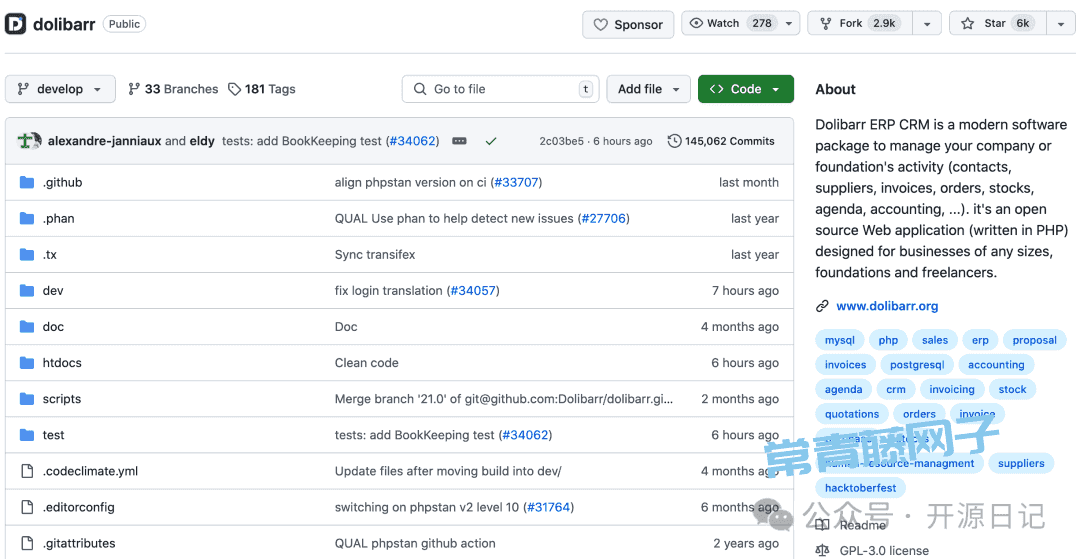1080x559 pixels.
Task: View 145,062 Commits history
Action: point(720,141)
